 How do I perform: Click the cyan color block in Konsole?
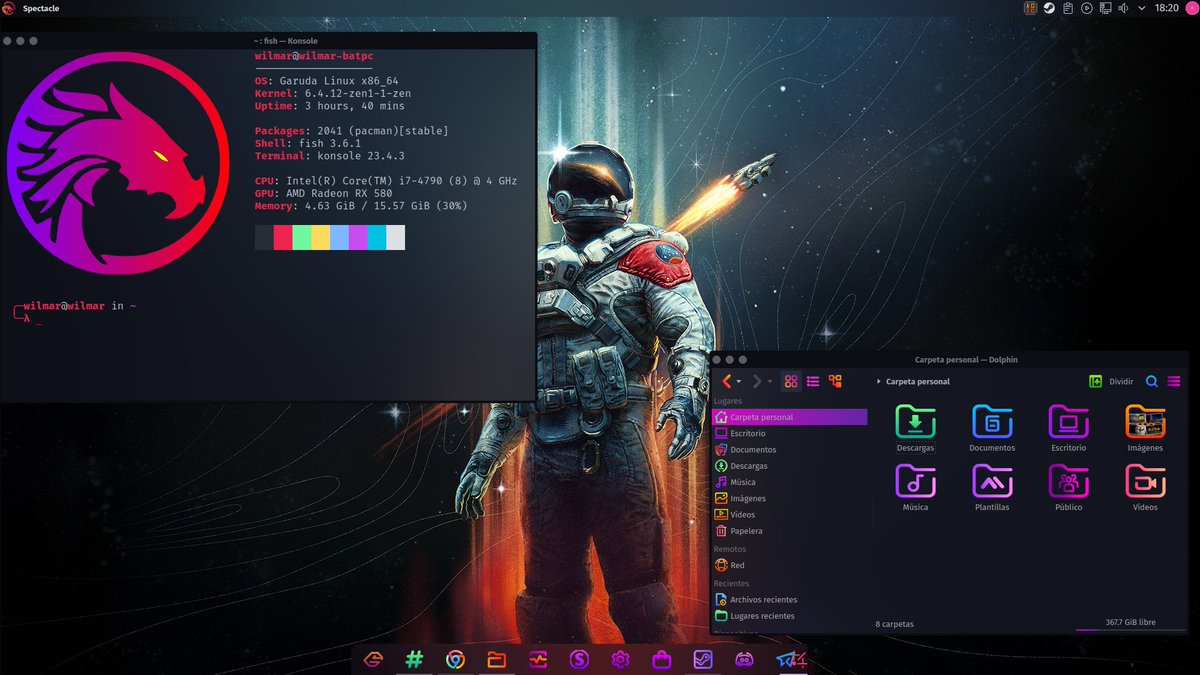[377, 238]
